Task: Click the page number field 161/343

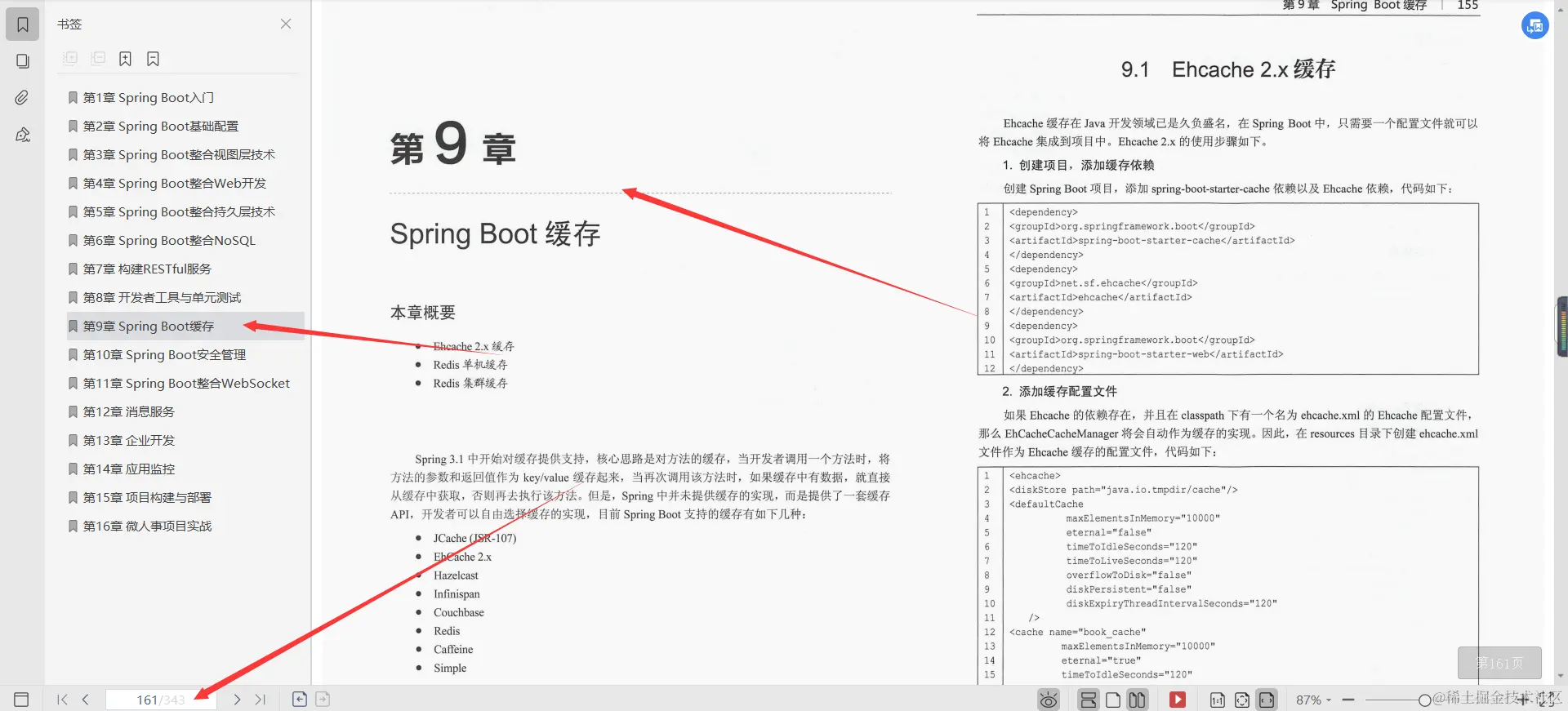Action: pyautogui.click(x=161, y=700)
